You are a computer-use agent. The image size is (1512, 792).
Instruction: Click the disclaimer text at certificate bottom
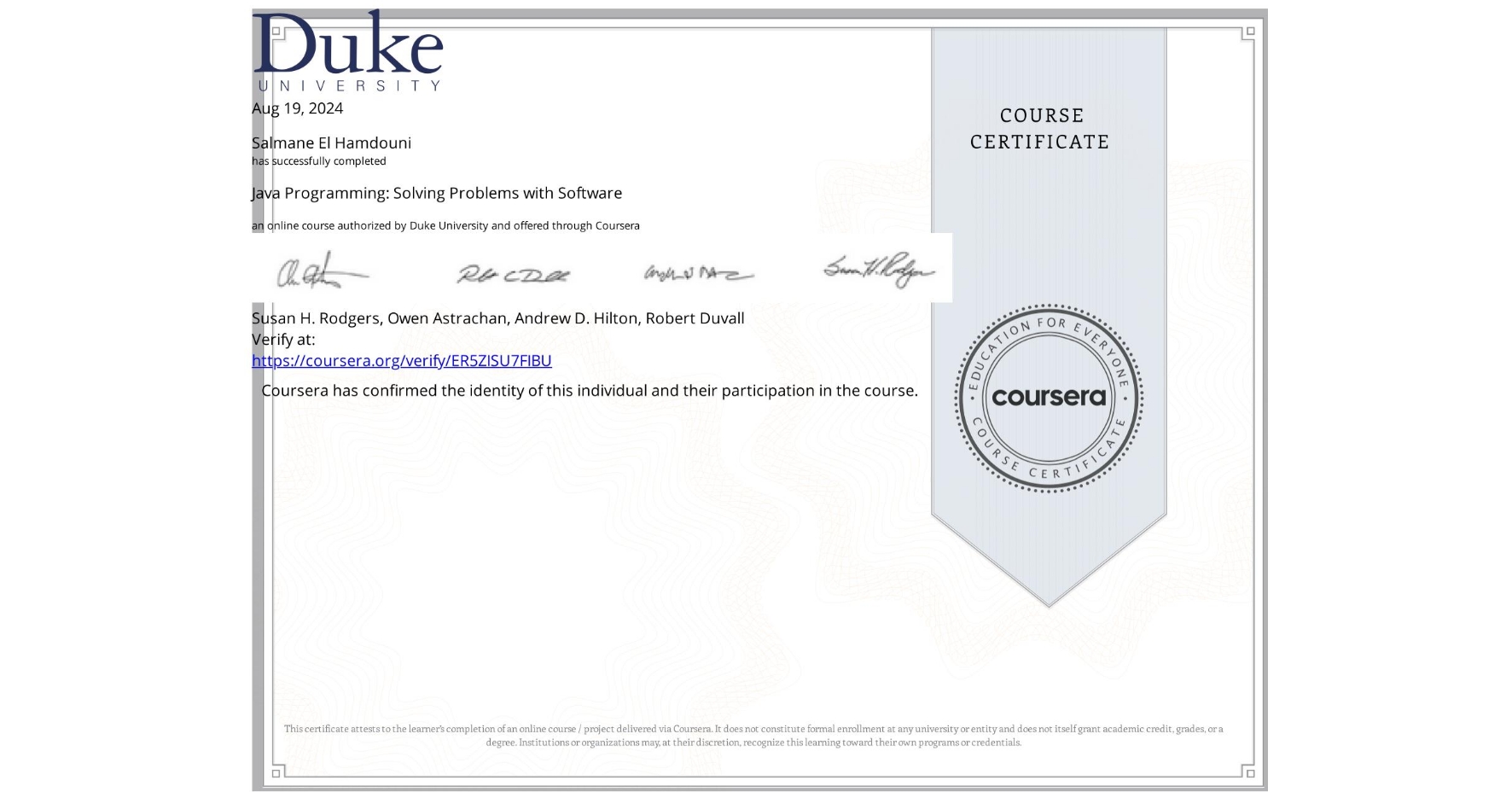pos(753,736)
